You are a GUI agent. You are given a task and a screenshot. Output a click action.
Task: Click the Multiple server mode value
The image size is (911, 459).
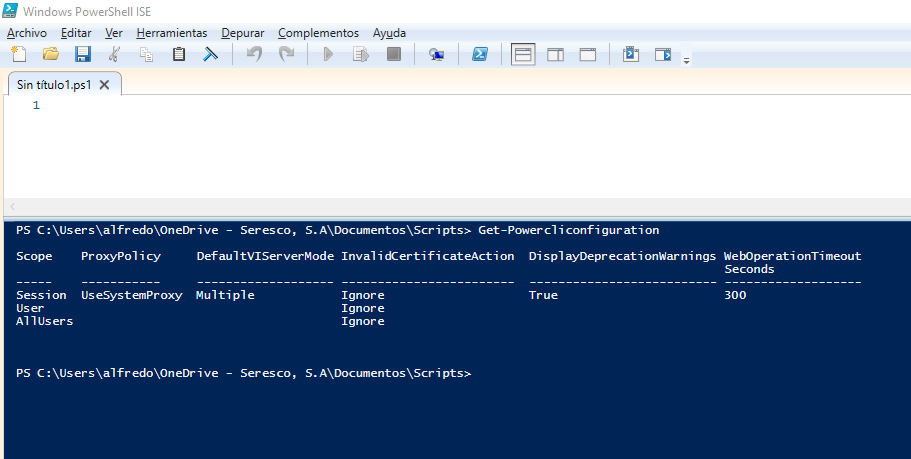pyautogui.click(x=225, y=295)
